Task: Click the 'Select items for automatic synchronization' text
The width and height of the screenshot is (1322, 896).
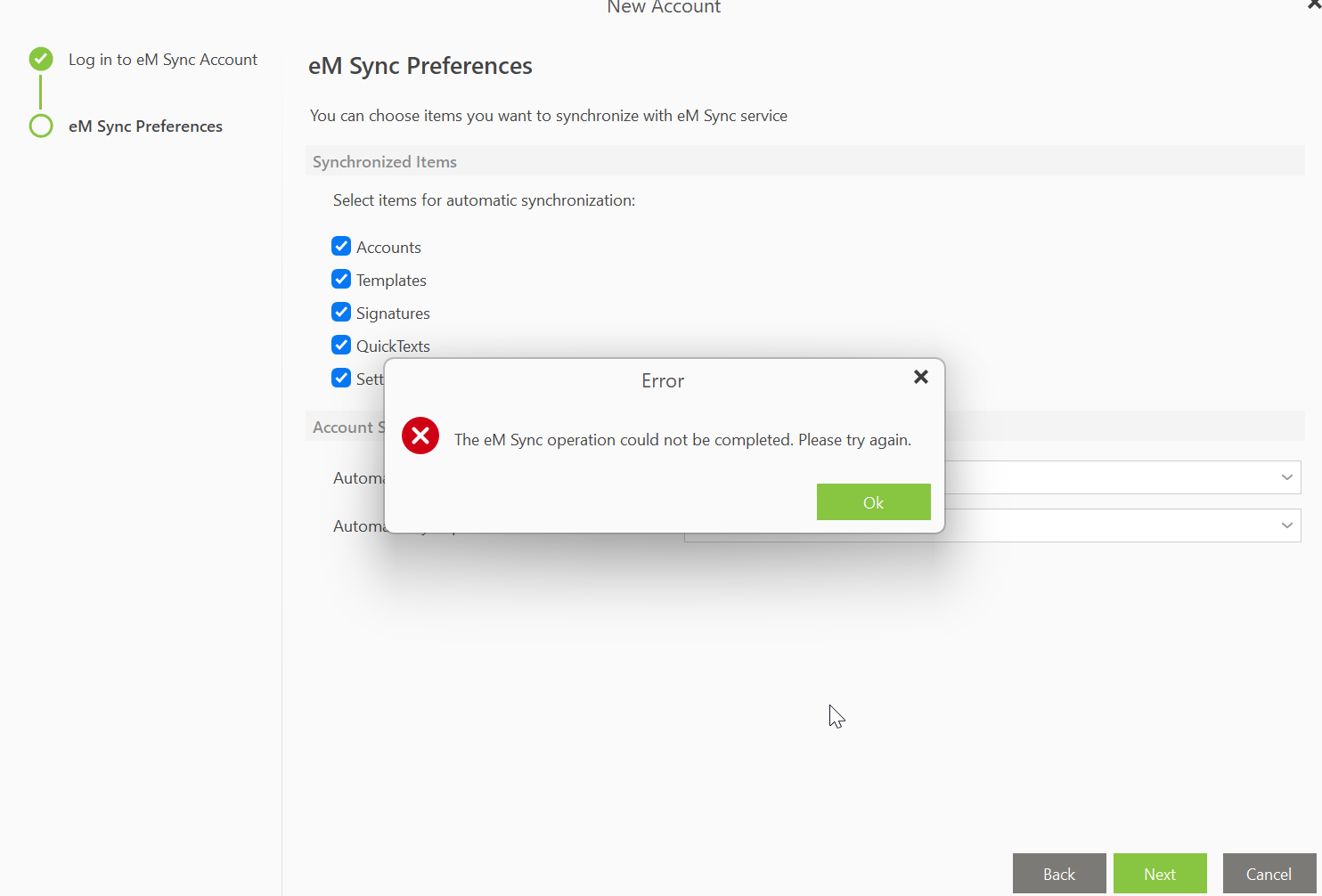Action: (484, 200)
